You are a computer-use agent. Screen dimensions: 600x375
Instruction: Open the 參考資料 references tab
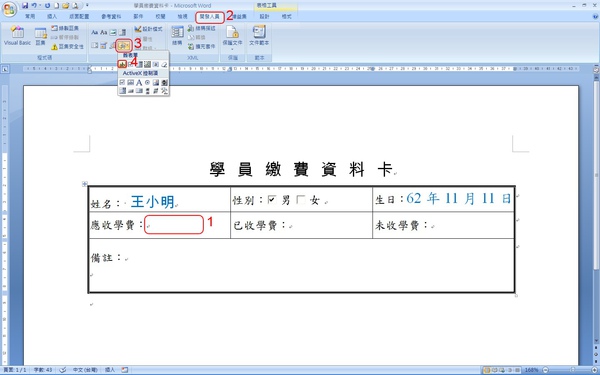tap(111, 16)
